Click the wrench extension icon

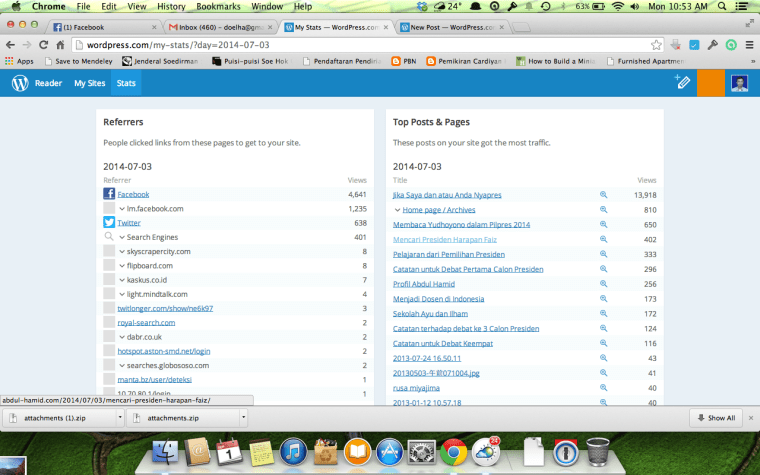(x=712, y=45)
